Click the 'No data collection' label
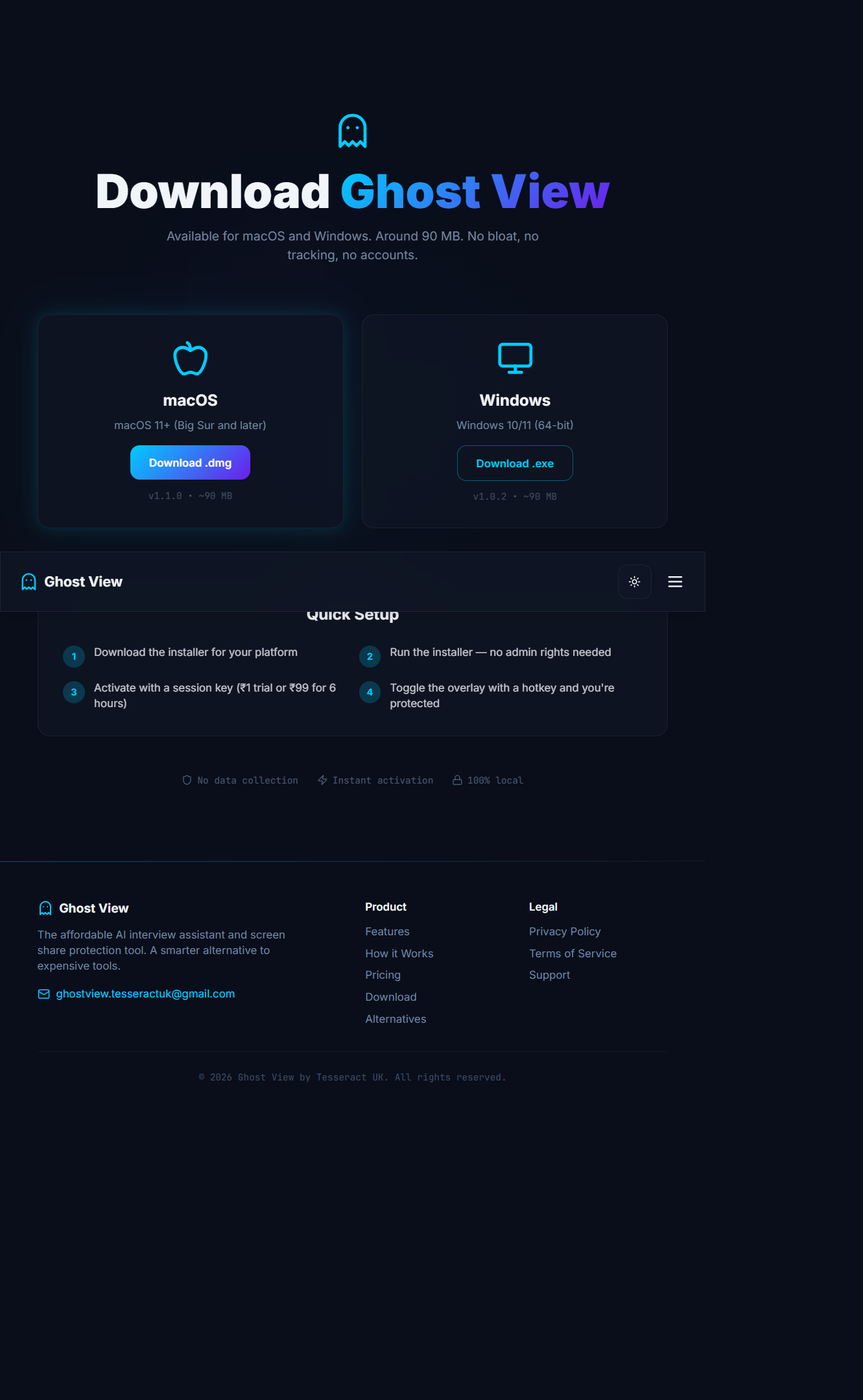Viewport: 863px width, 1400px height. point(248,780)
